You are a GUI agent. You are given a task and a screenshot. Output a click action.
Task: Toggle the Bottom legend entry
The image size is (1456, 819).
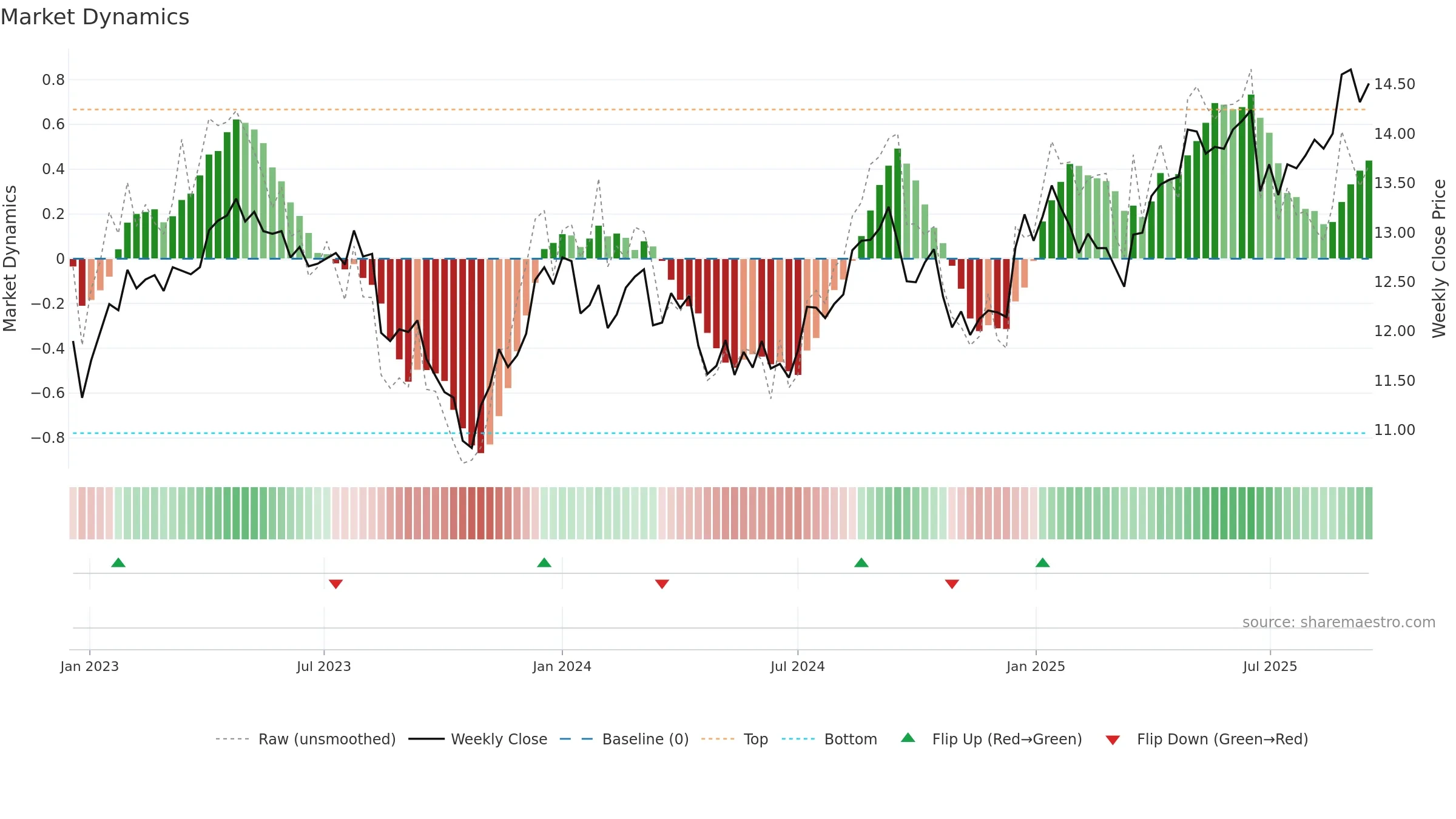(829, 739)
